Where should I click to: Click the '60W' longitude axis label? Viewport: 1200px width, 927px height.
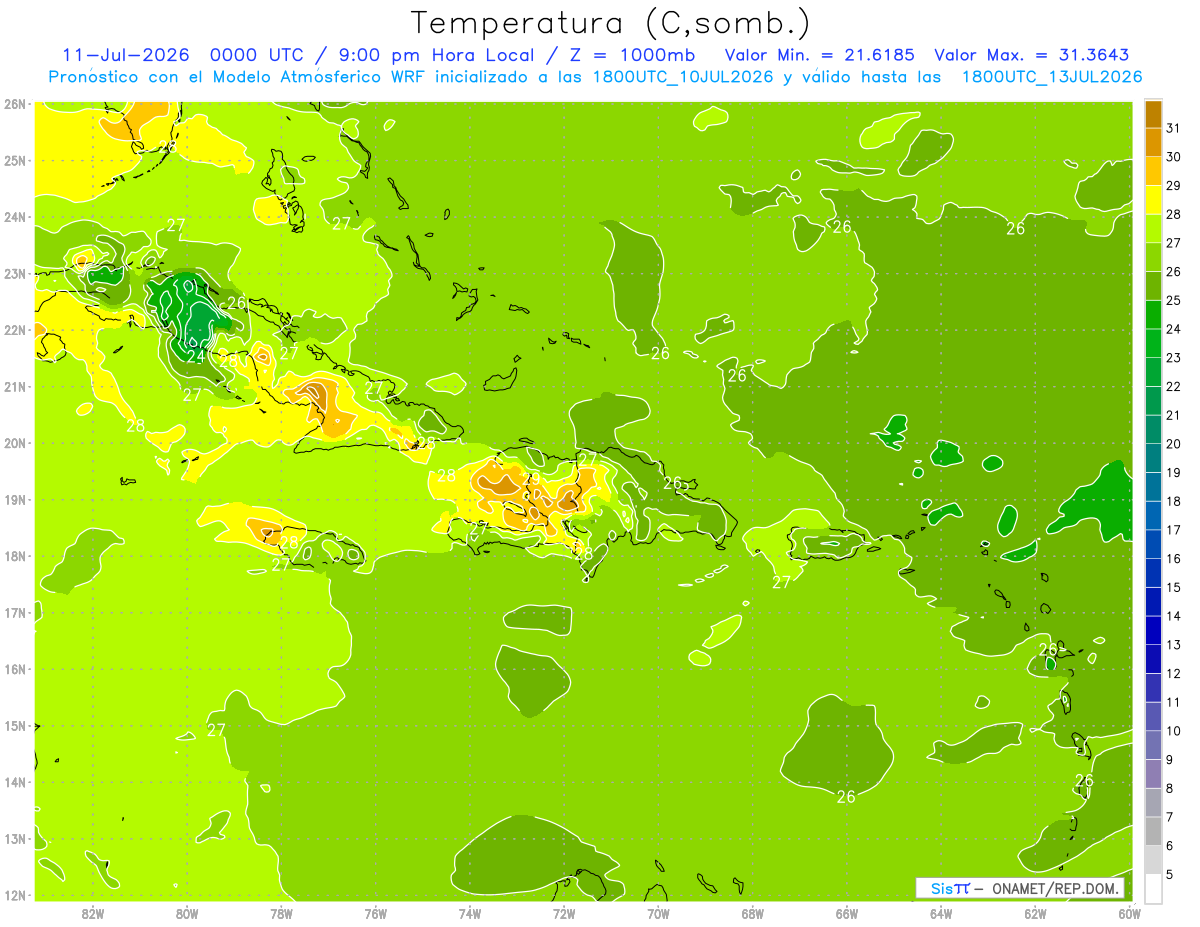pos(1130,913)
